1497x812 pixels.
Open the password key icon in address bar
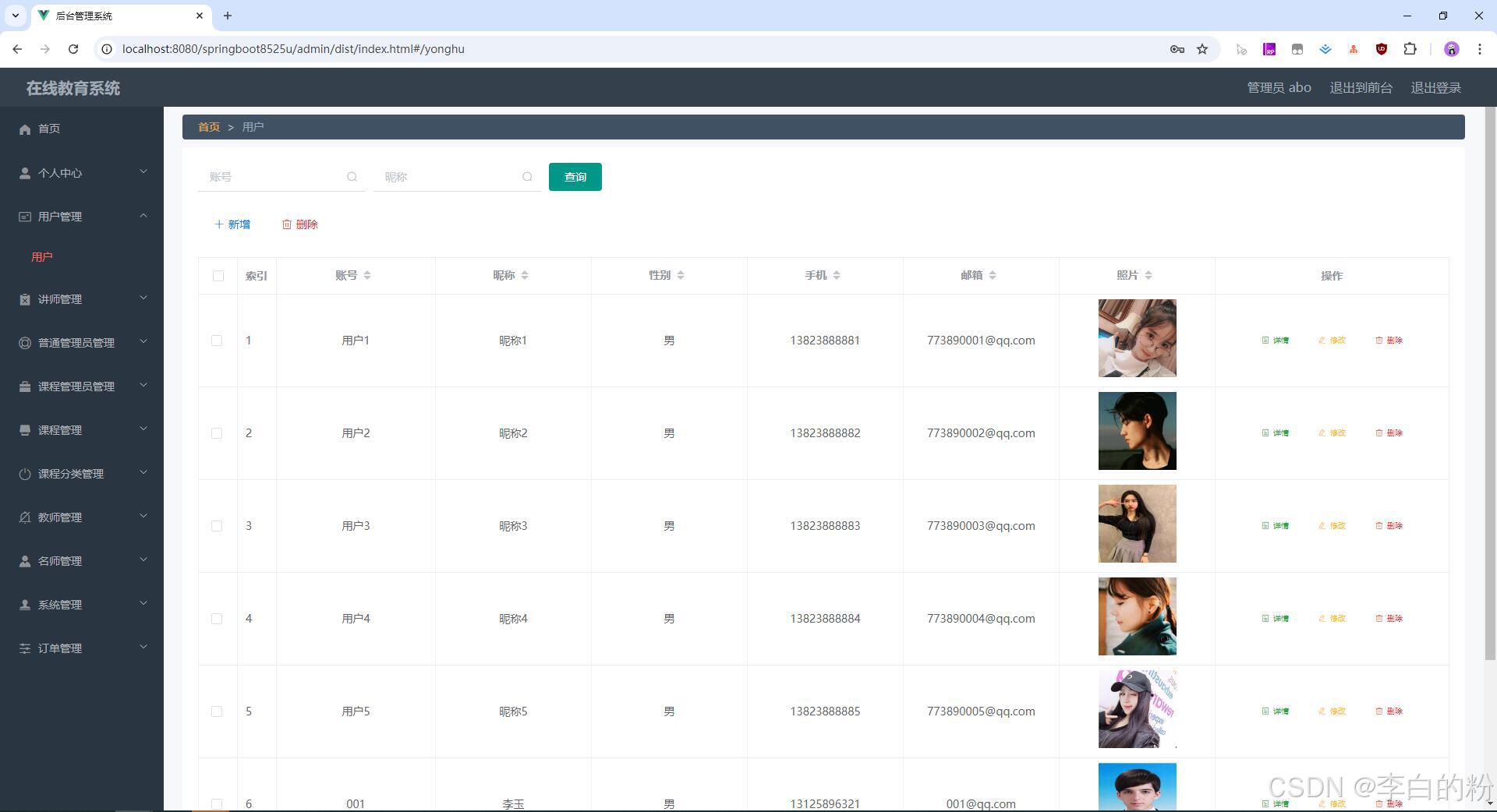pos(1177,49)
